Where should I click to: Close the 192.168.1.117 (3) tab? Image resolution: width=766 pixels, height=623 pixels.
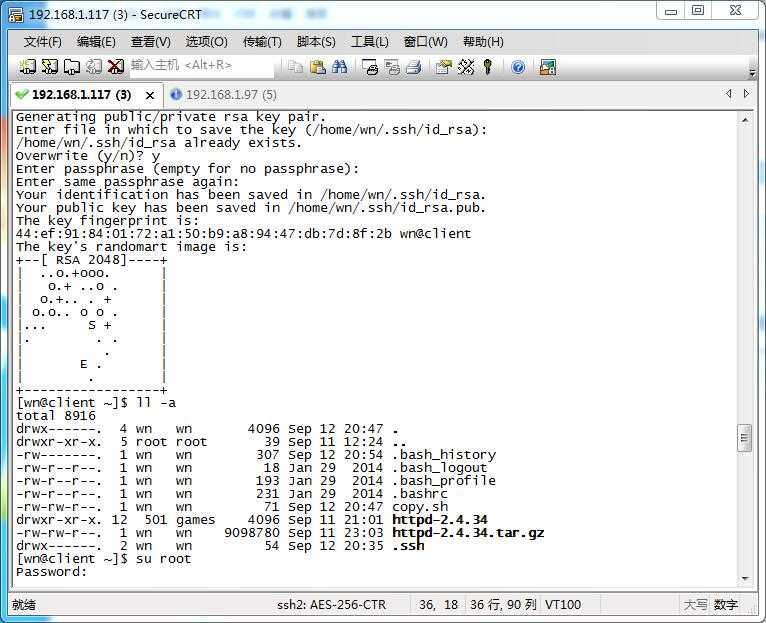click(150, 95)
